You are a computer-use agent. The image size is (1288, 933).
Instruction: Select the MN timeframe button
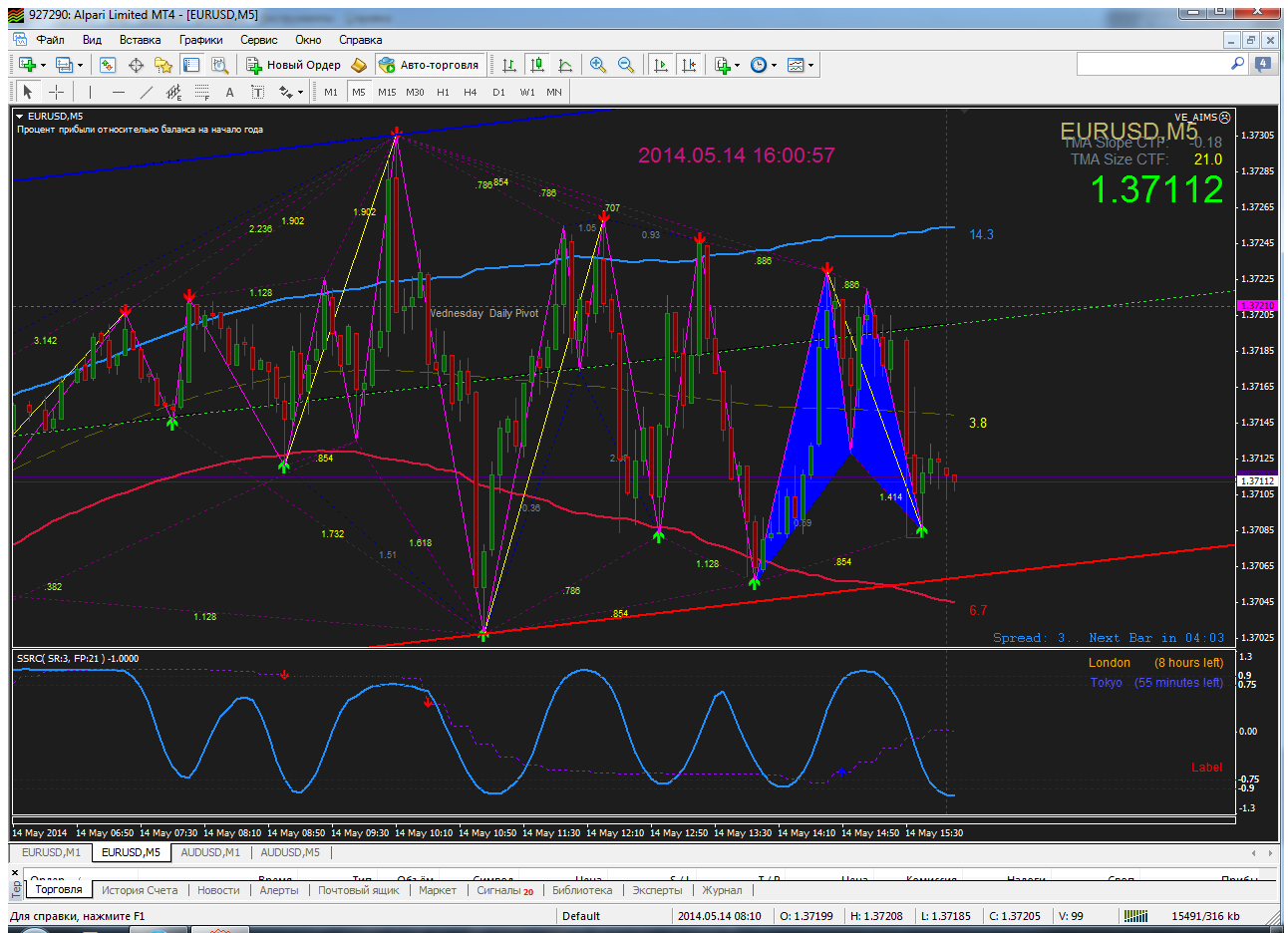pos(554,92)
